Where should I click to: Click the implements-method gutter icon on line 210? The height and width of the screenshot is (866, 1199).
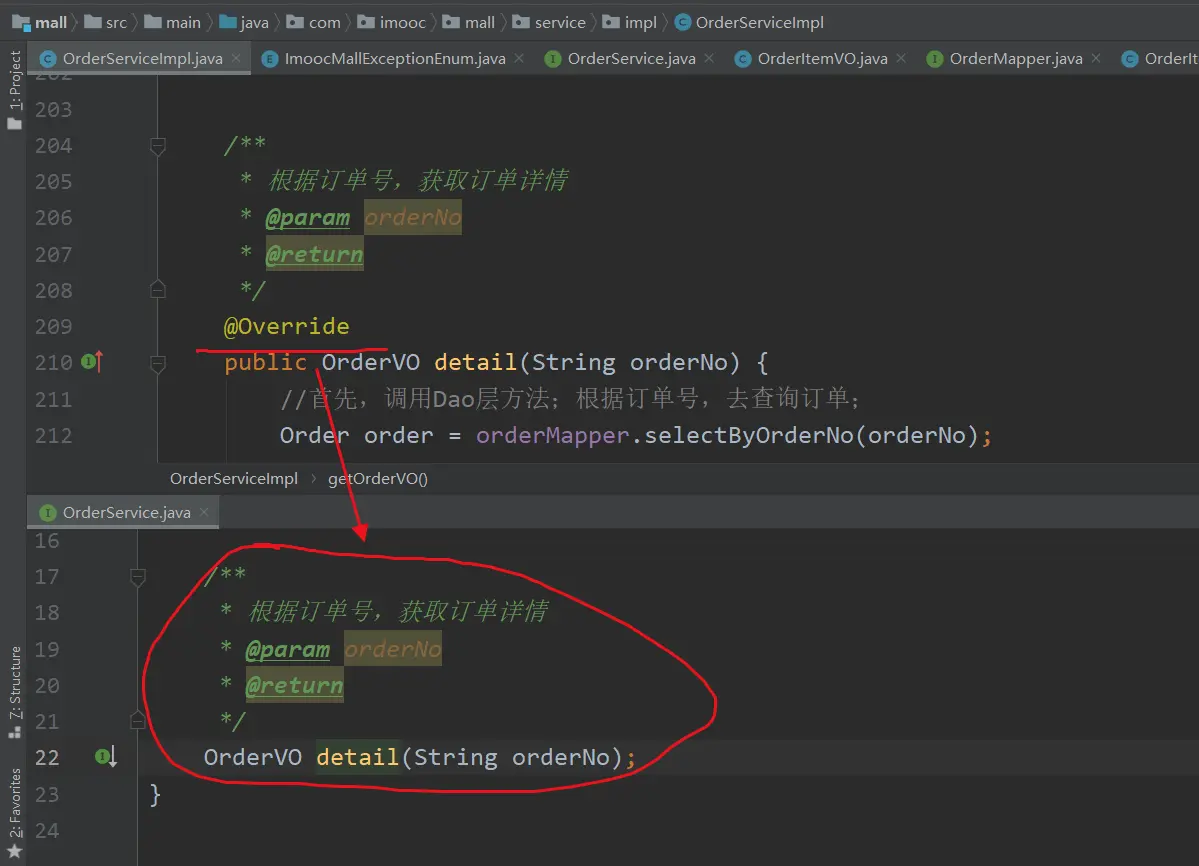click(91, 362)
